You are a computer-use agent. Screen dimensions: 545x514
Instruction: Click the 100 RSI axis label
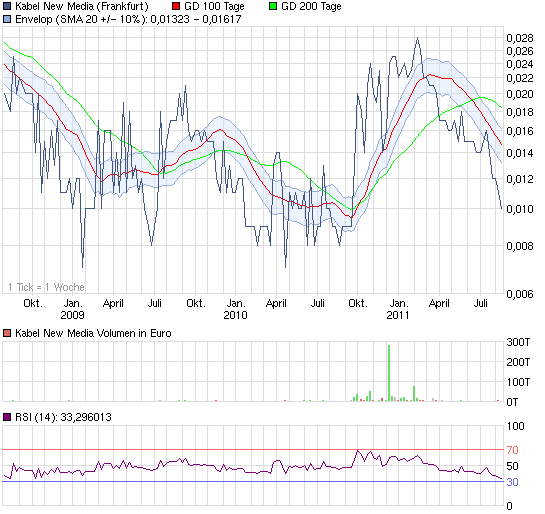coord(515,426)
